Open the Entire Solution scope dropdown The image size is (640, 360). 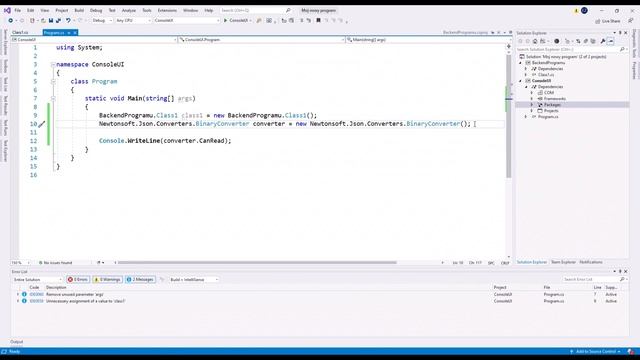coord(37,280)
